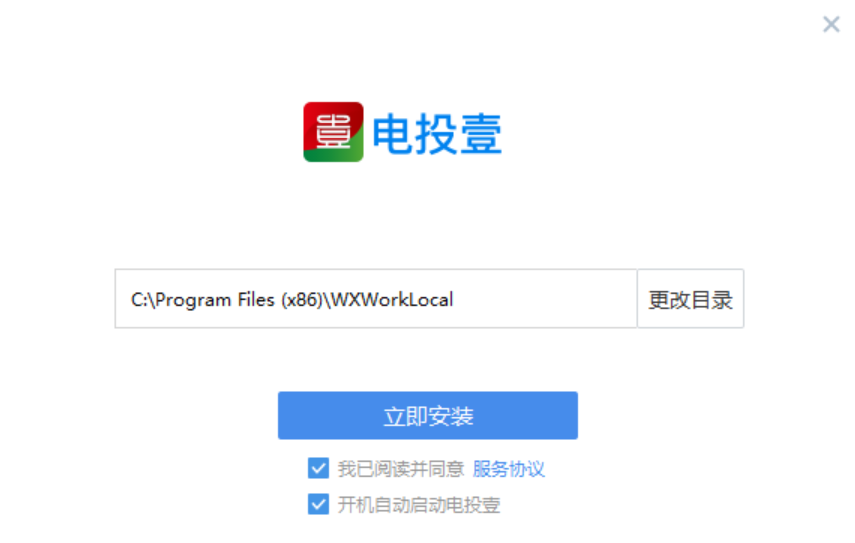
Task: Click the 我已阅读并同意 label text
Action: 400,469
